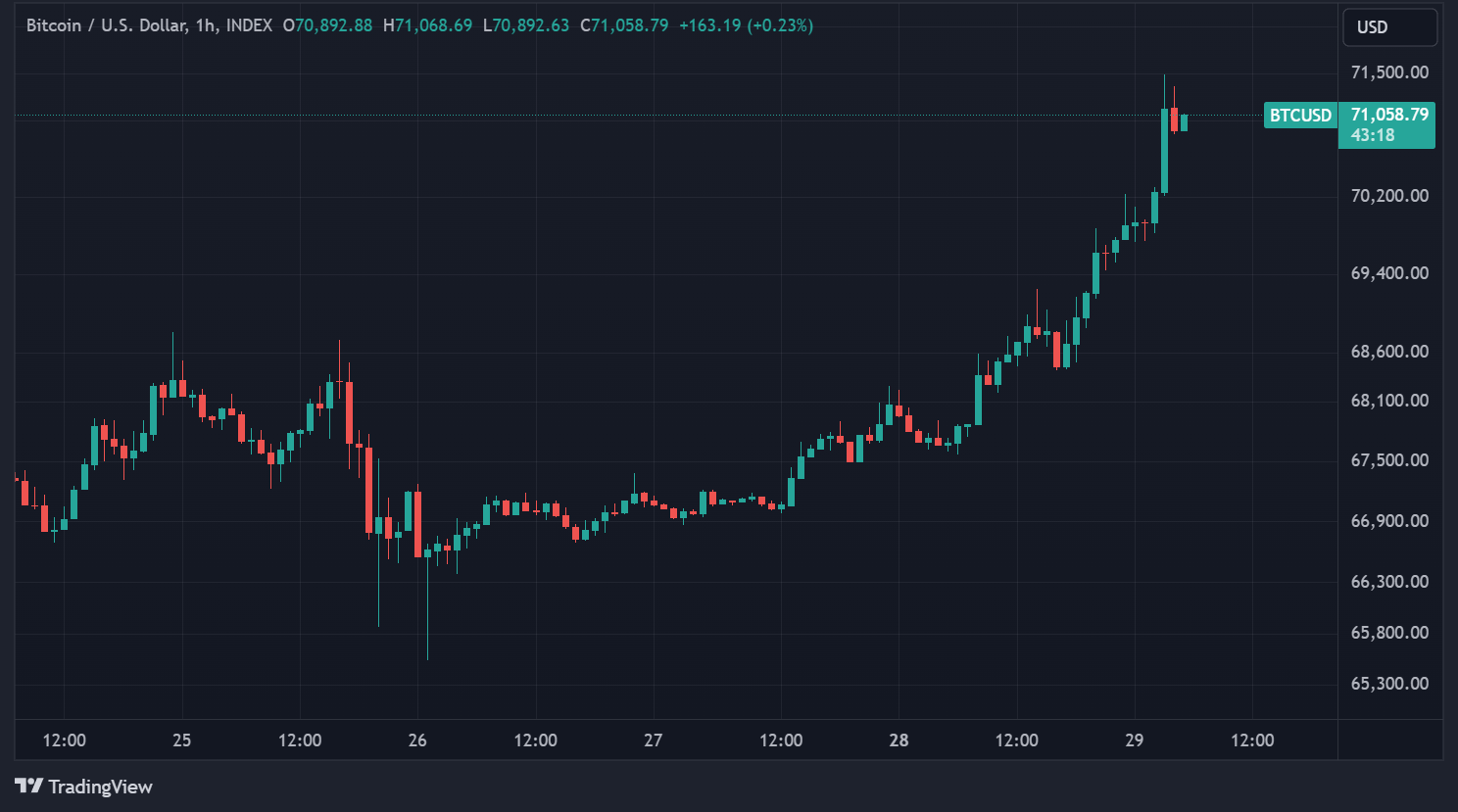Click the TradingView logo
Viewport: 1458px width, 812px height.
click(83, 787)
